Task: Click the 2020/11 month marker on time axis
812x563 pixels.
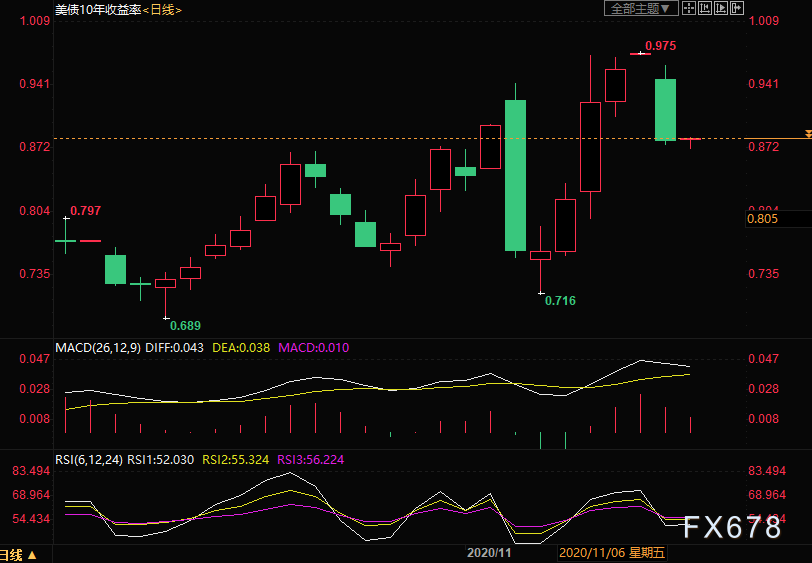Action: click(x=489, y=553)
